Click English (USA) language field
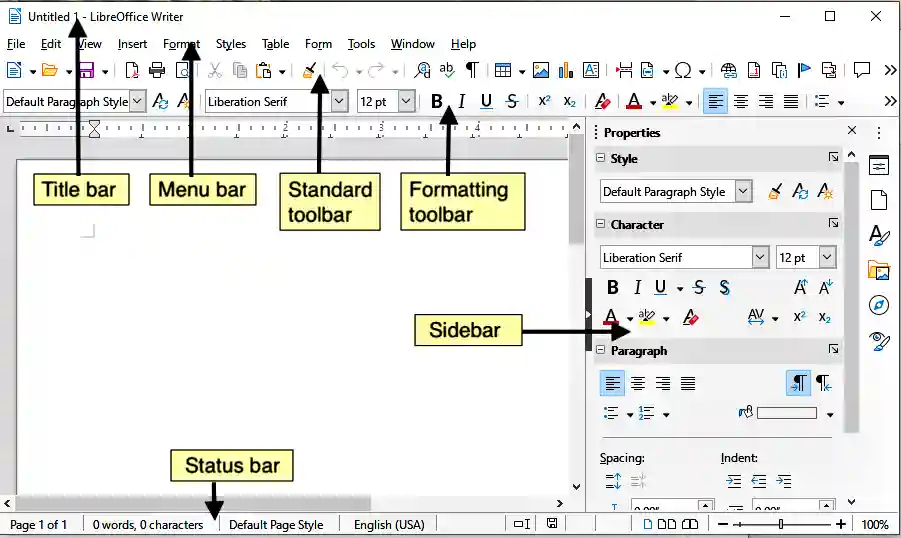This screenshot has height=538, width=901. click(x=389, y=525)
